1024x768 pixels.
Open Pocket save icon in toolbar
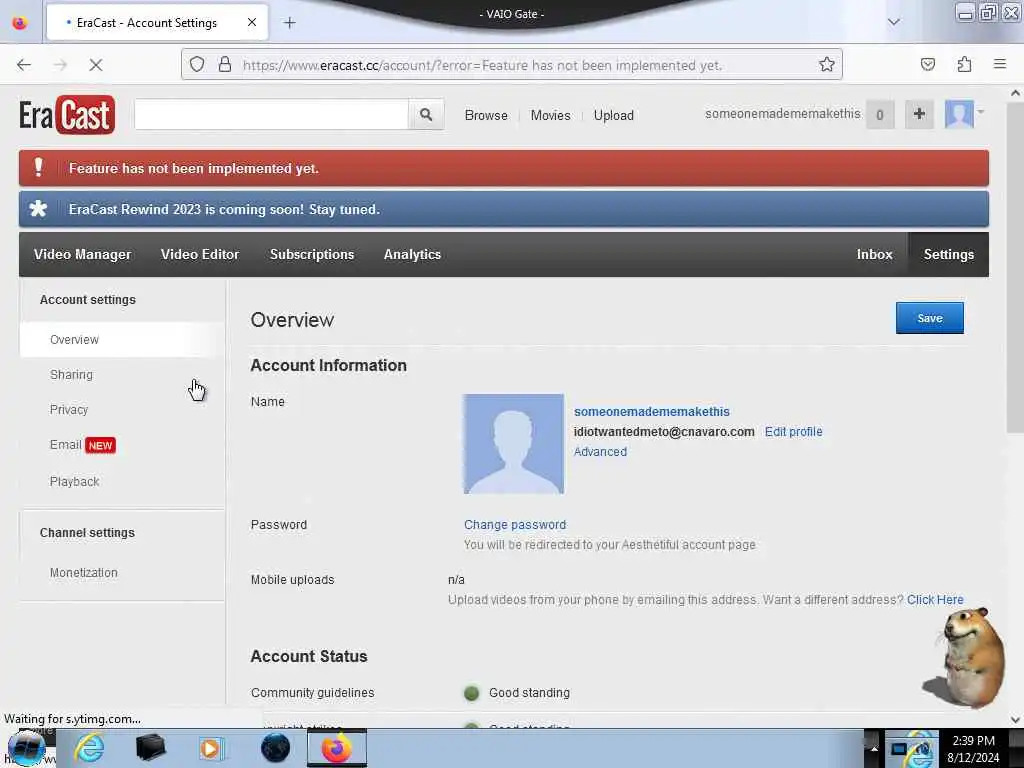[927, 65]
